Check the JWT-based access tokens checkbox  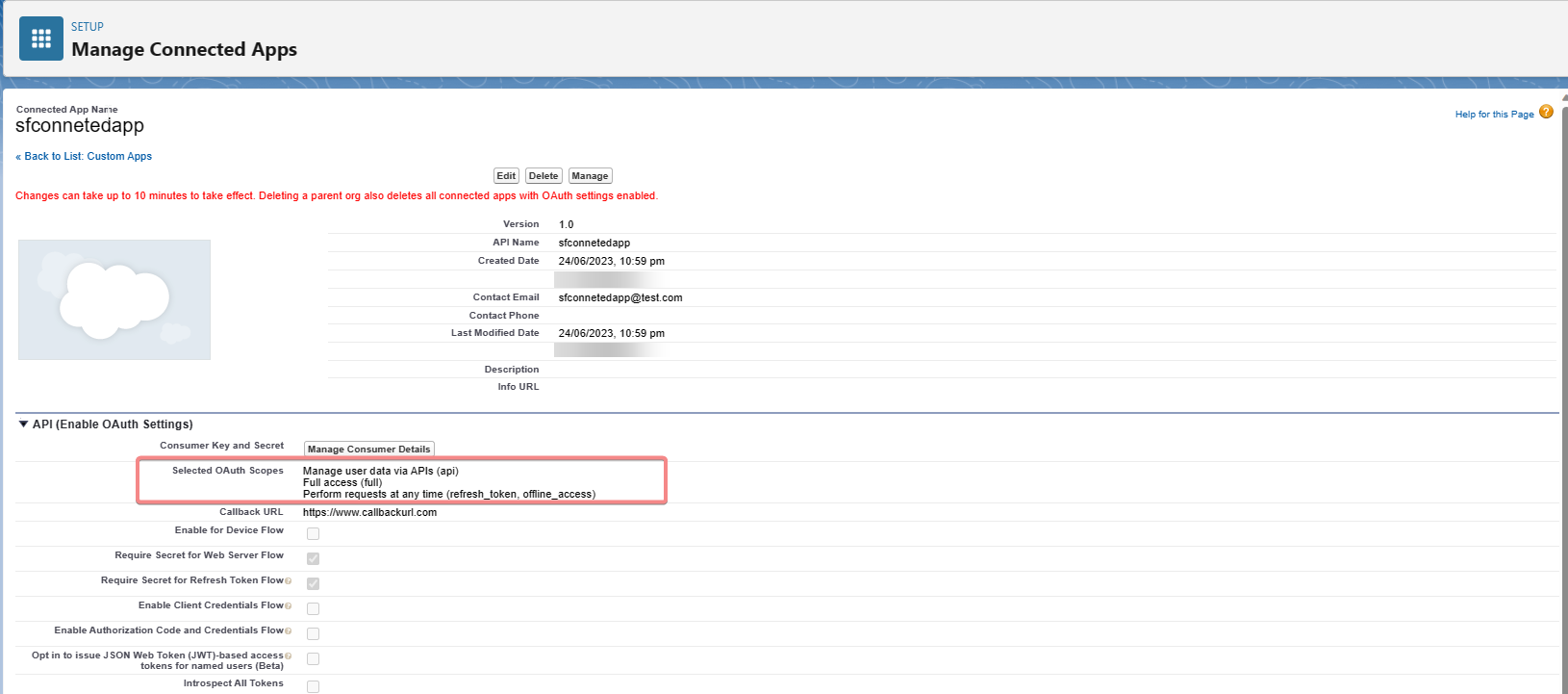click(313, 658)
